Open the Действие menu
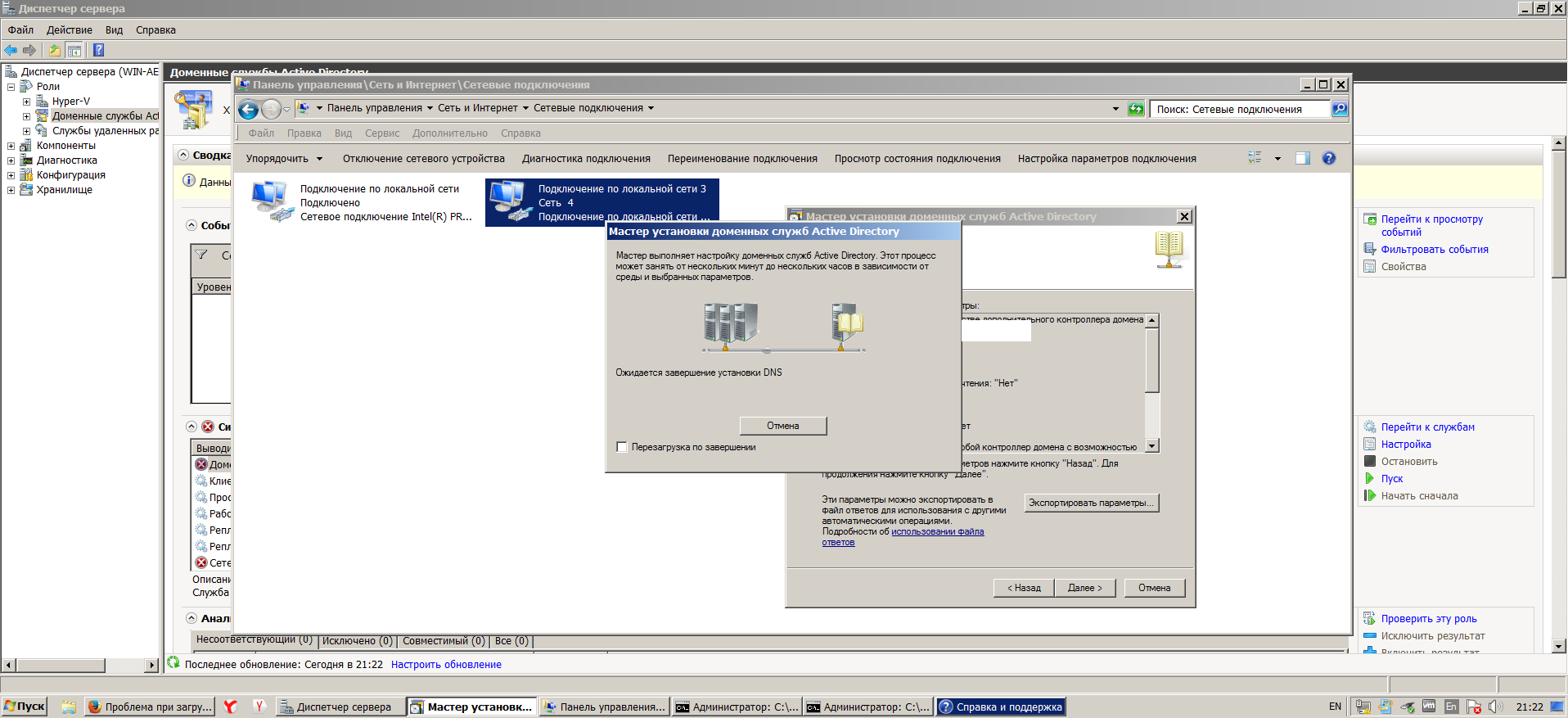 (x=70, y=30)
